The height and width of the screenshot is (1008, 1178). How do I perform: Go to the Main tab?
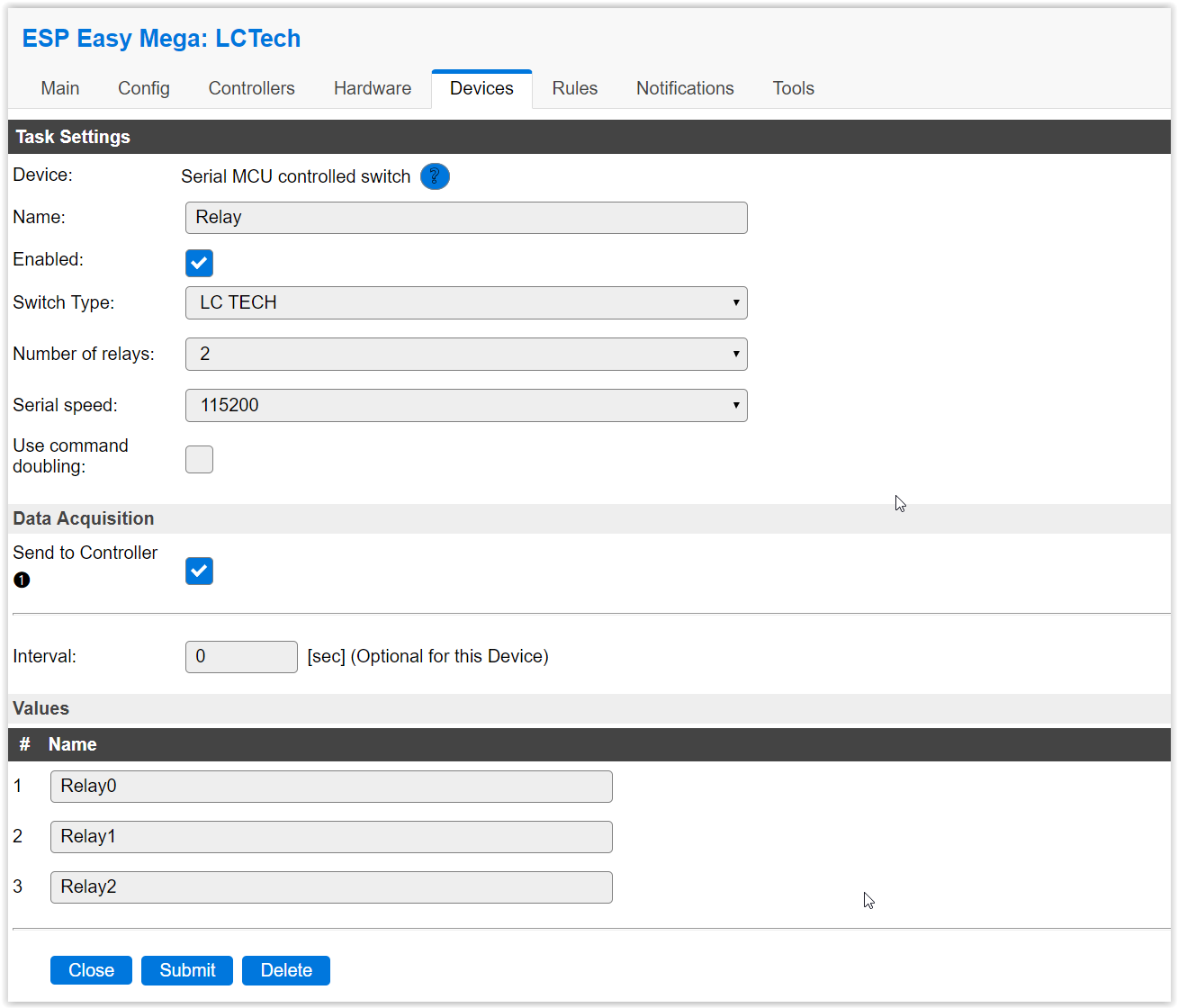tap(60, 88)
